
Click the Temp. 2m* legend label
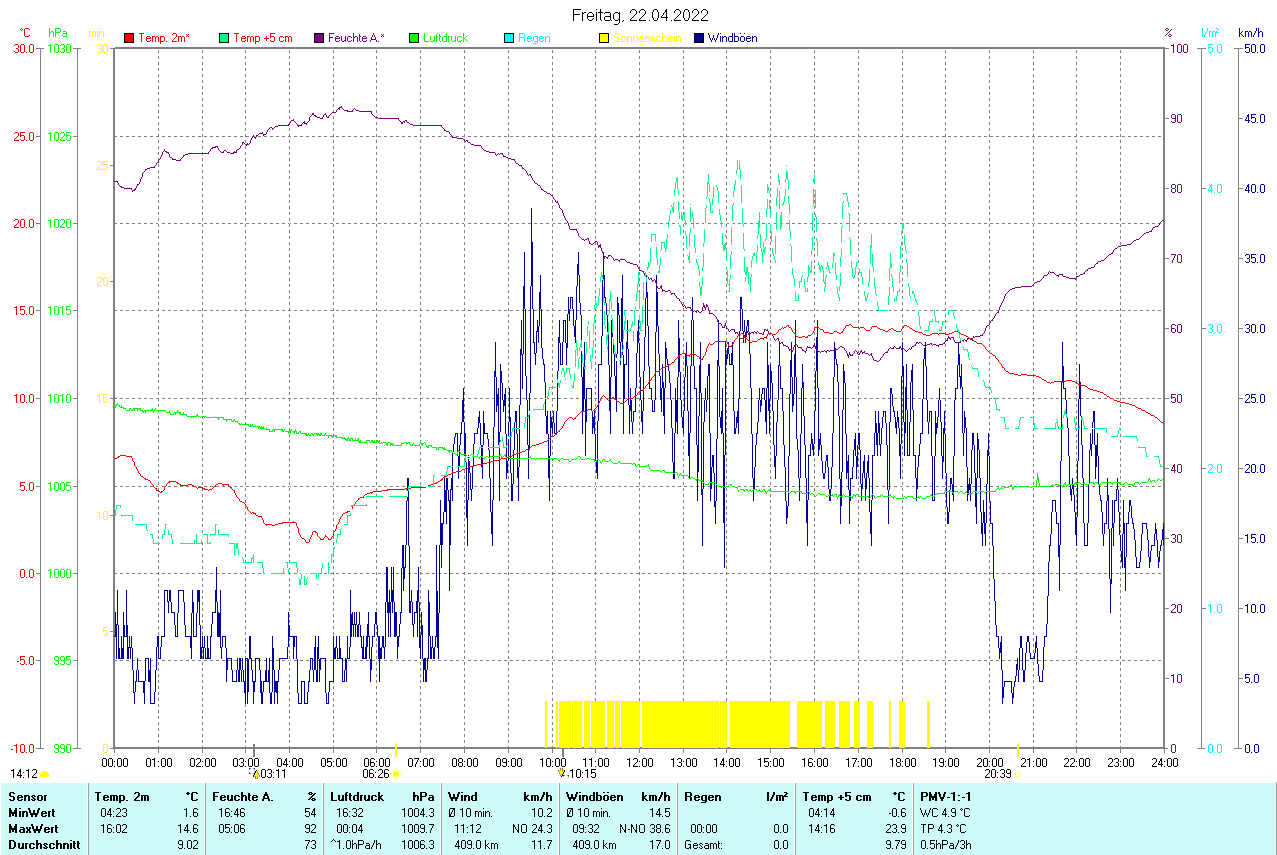click(x=164, y=38)
